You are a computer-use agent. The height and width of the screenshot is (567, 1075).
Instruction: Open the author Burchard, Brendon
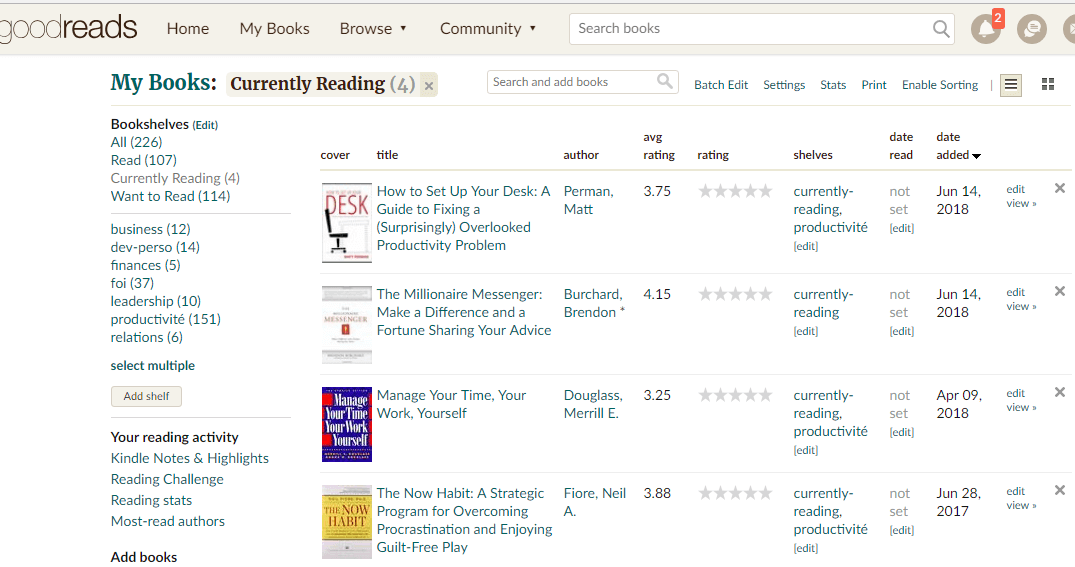coord(593,303)
